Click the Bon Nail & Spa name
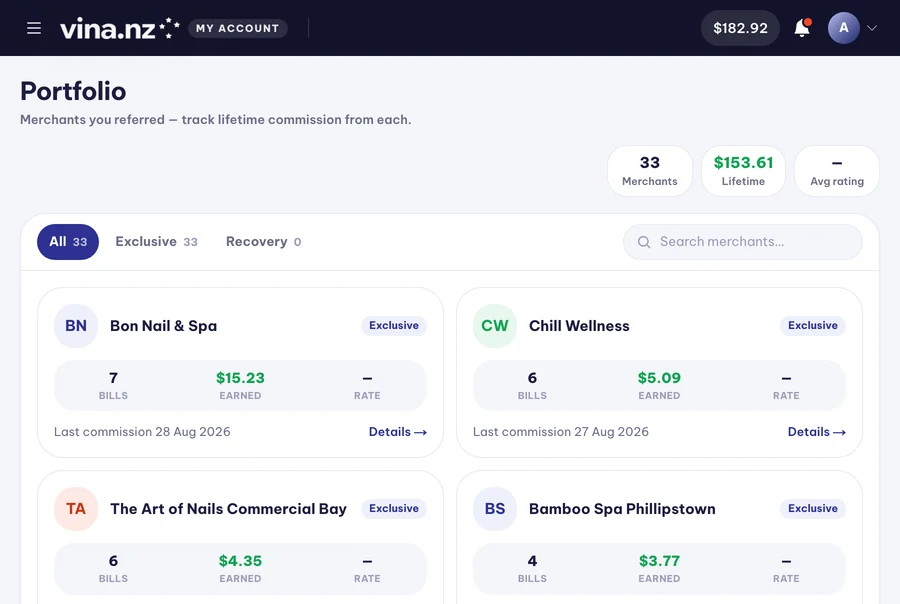900x604 pixels. (164, 326)
